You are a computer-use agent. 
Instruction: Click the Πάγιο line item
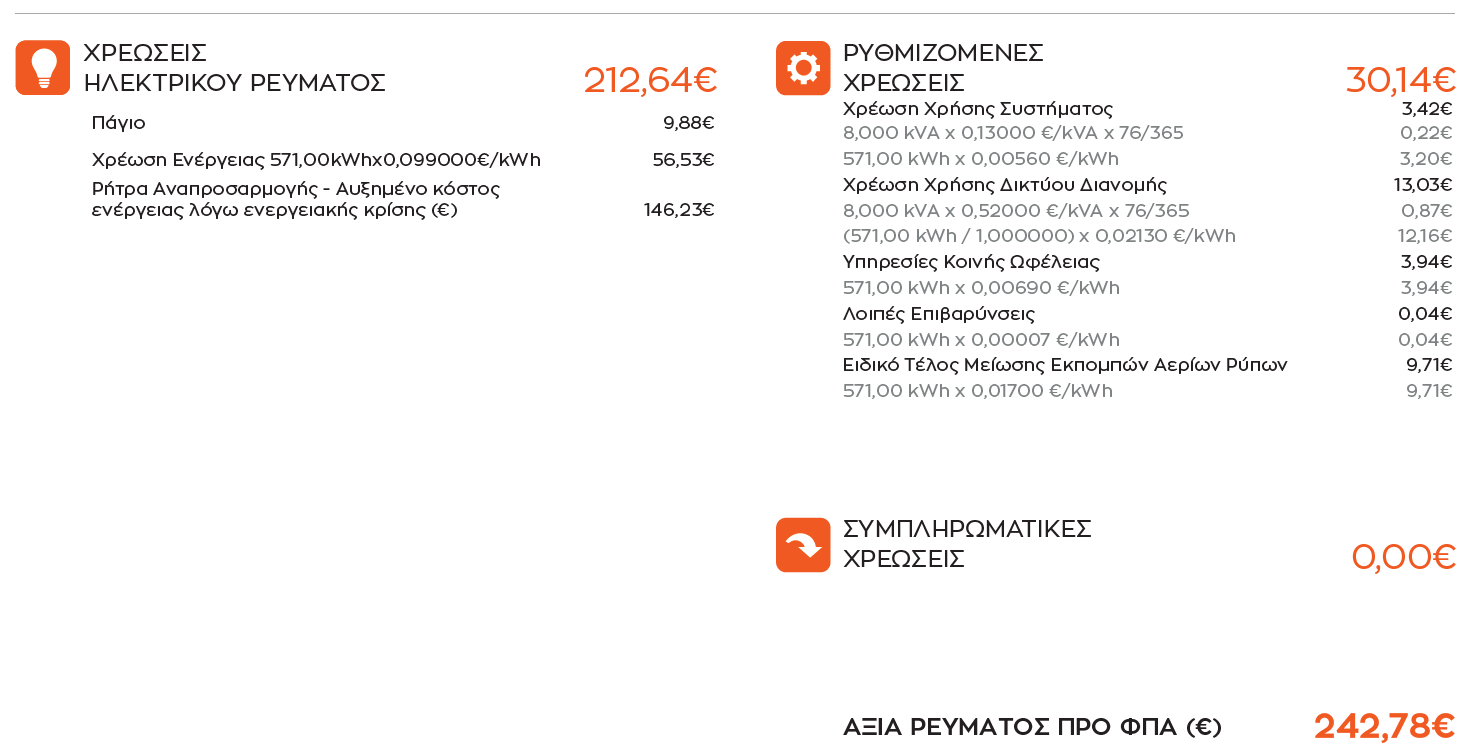[403, 123]
